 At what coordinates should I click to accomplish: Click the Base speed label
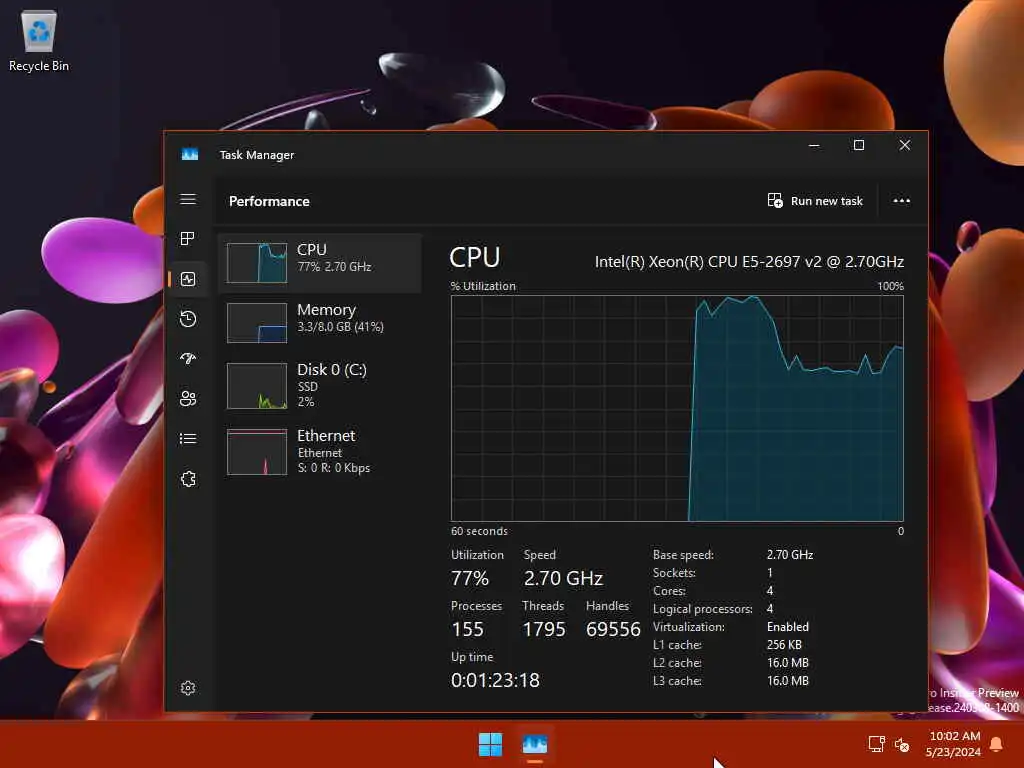[683, 554]
